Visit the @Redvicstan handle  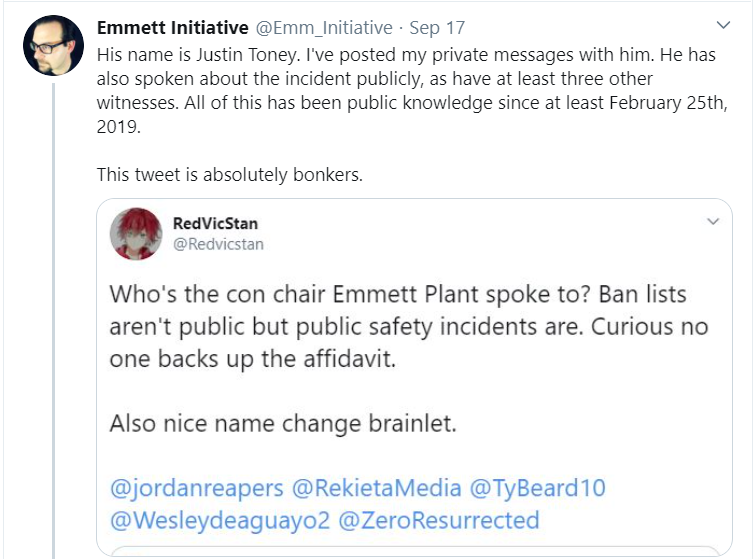click(x=218, y=244)
